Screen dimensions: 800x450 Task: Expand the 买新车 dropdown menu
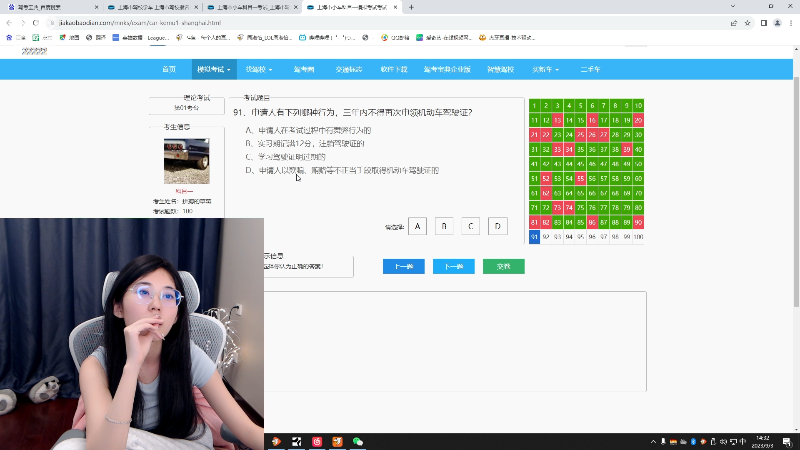click(545, 69)
